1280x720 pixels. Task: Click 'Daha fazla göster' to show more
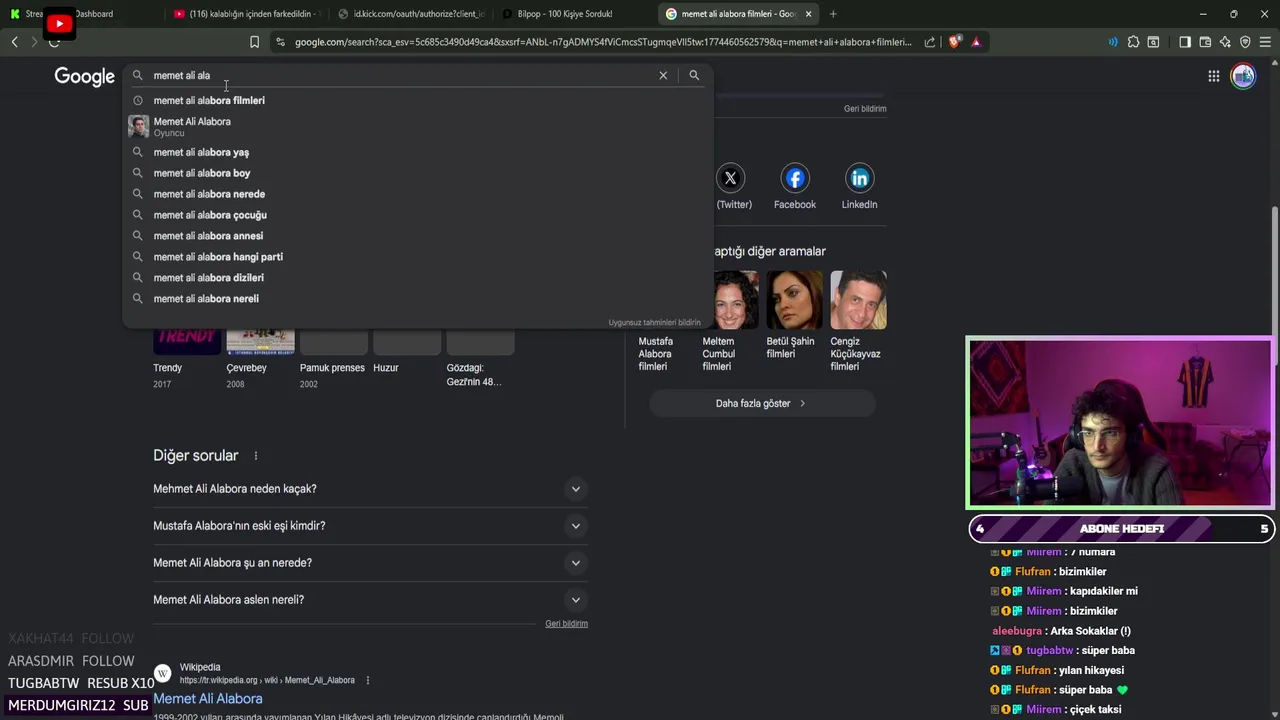tap(762, 403)
